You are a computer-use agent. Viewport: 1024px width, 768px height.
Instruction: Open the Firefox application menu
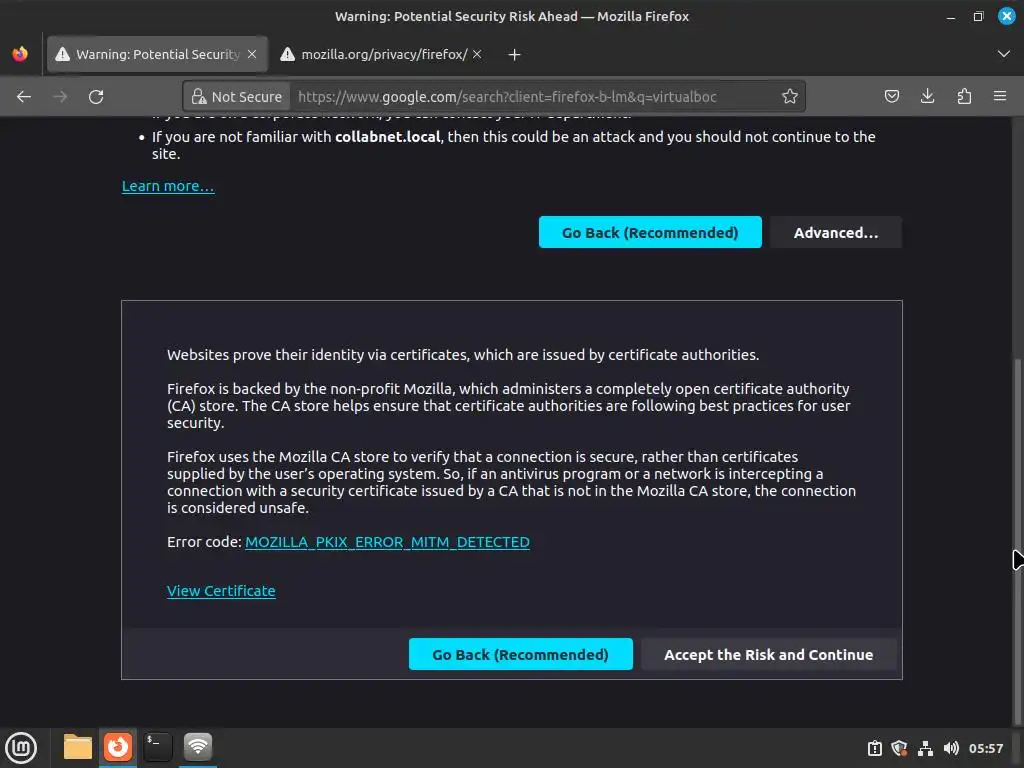point(1000,97)
